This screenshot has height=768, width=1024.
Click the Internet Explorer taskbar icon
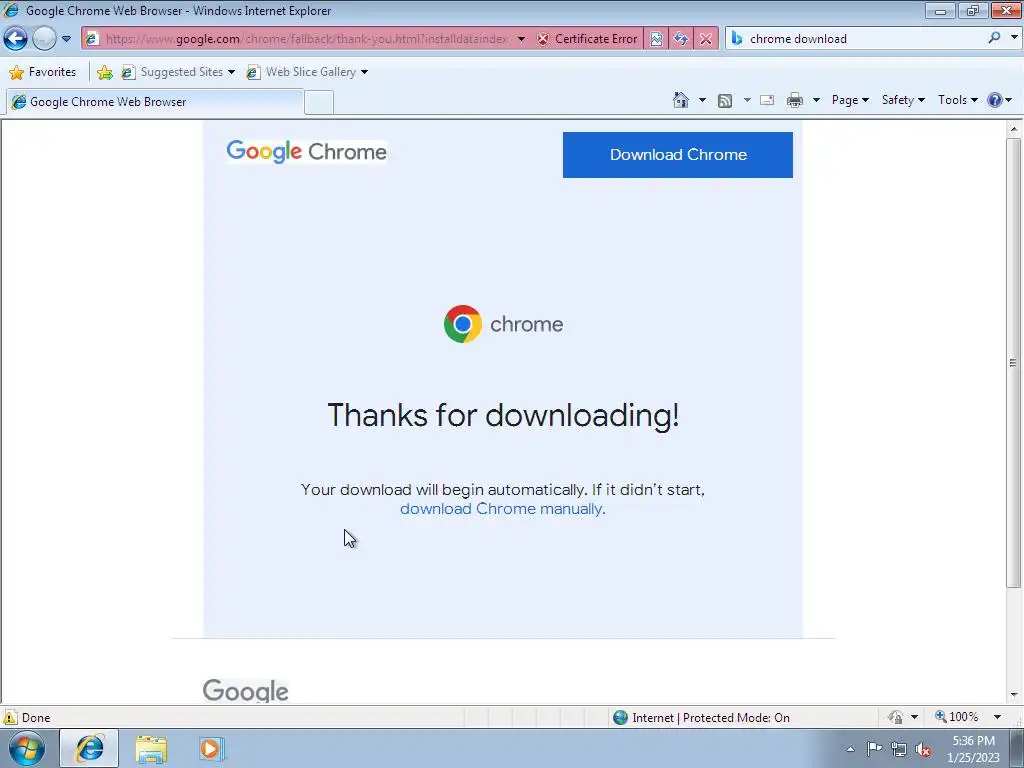pyautogui.click(x=89, y=748)
